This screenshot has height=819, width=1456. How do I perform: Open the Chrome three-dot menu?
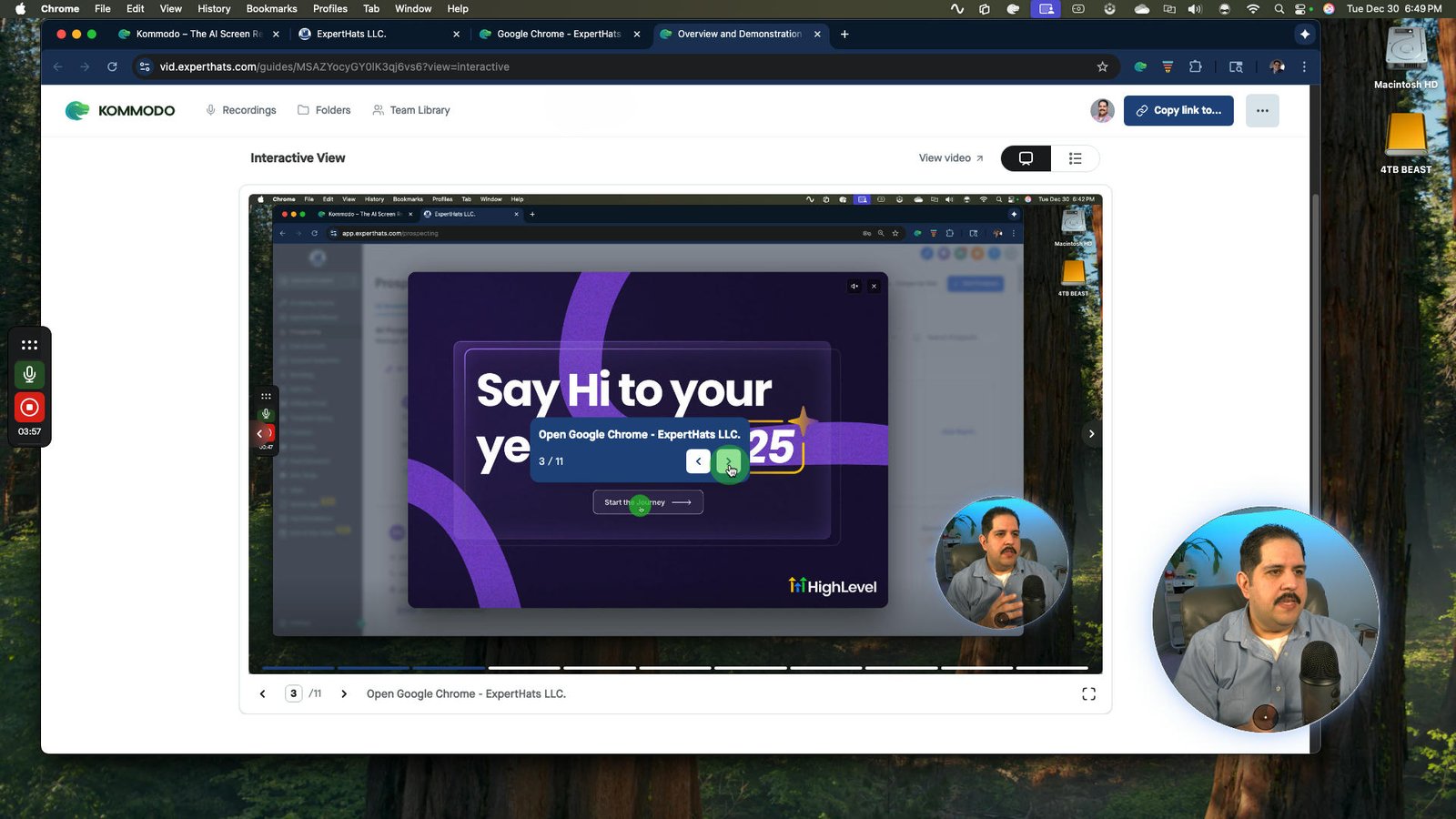tap(1304, 66)
